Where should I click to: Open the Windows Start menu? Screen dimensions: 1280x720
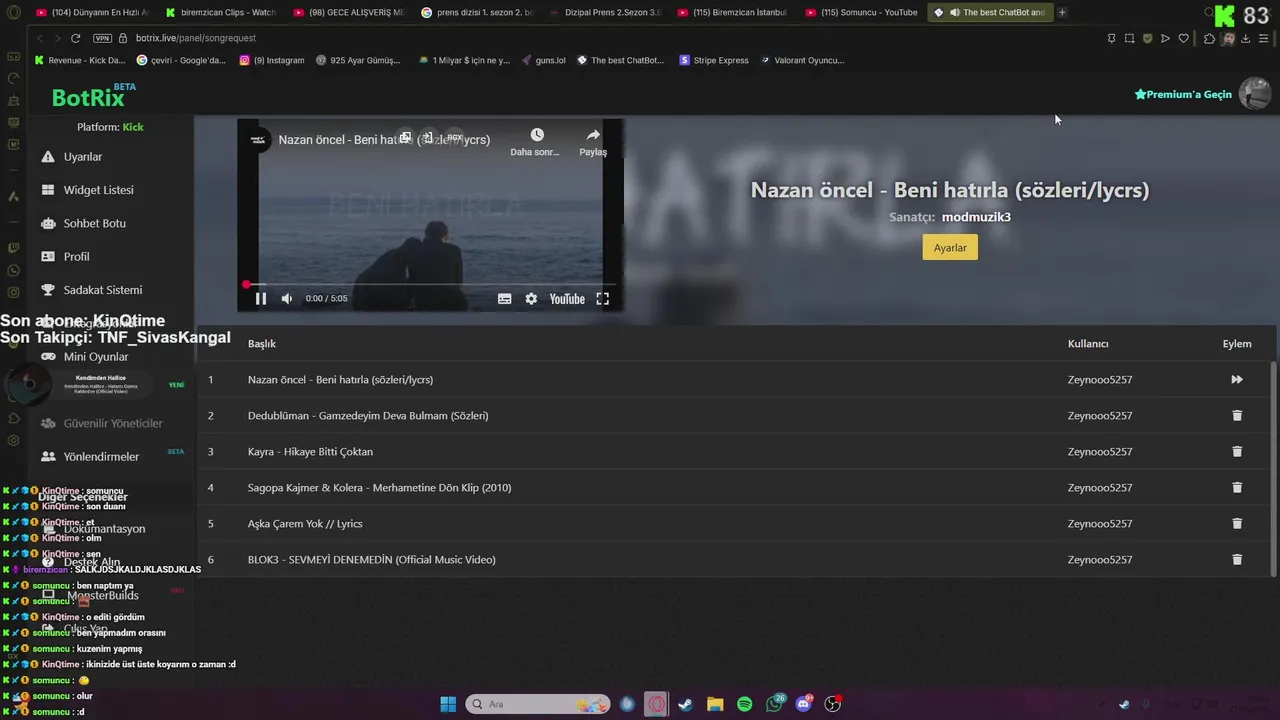click(448, 704)
